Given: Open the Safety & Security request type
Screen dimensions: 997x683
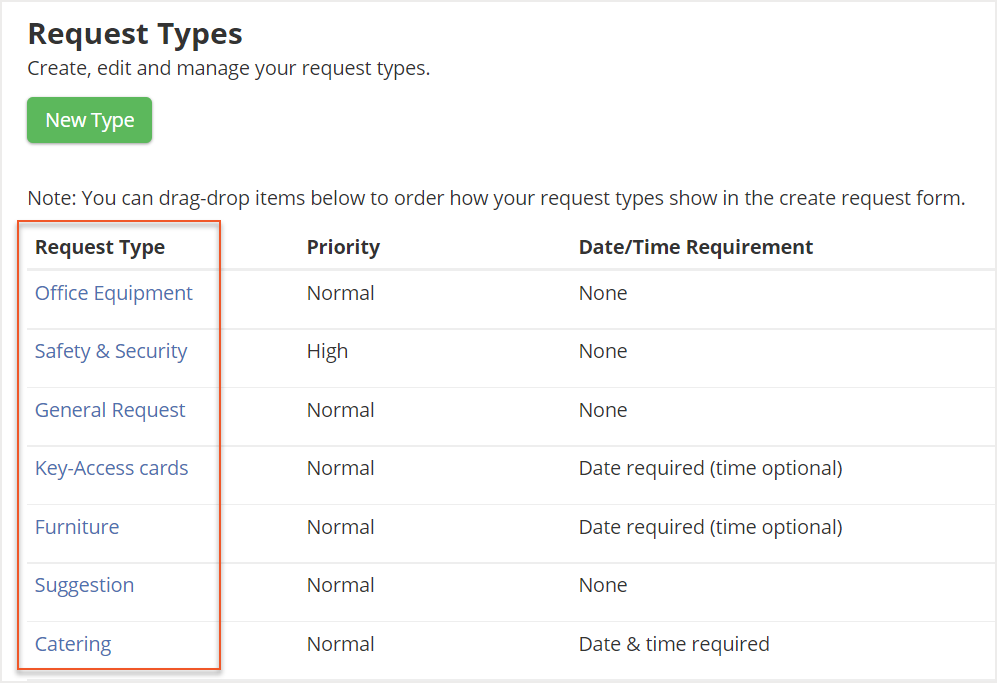Looking at the screenshot, I should point(110,351).
